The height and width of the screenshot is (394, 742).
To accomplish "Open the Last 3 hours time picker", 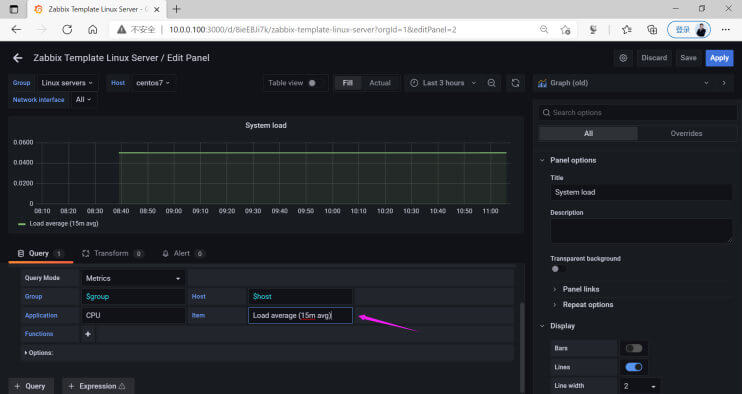I will pyautogui.click(x=443, y=83).
